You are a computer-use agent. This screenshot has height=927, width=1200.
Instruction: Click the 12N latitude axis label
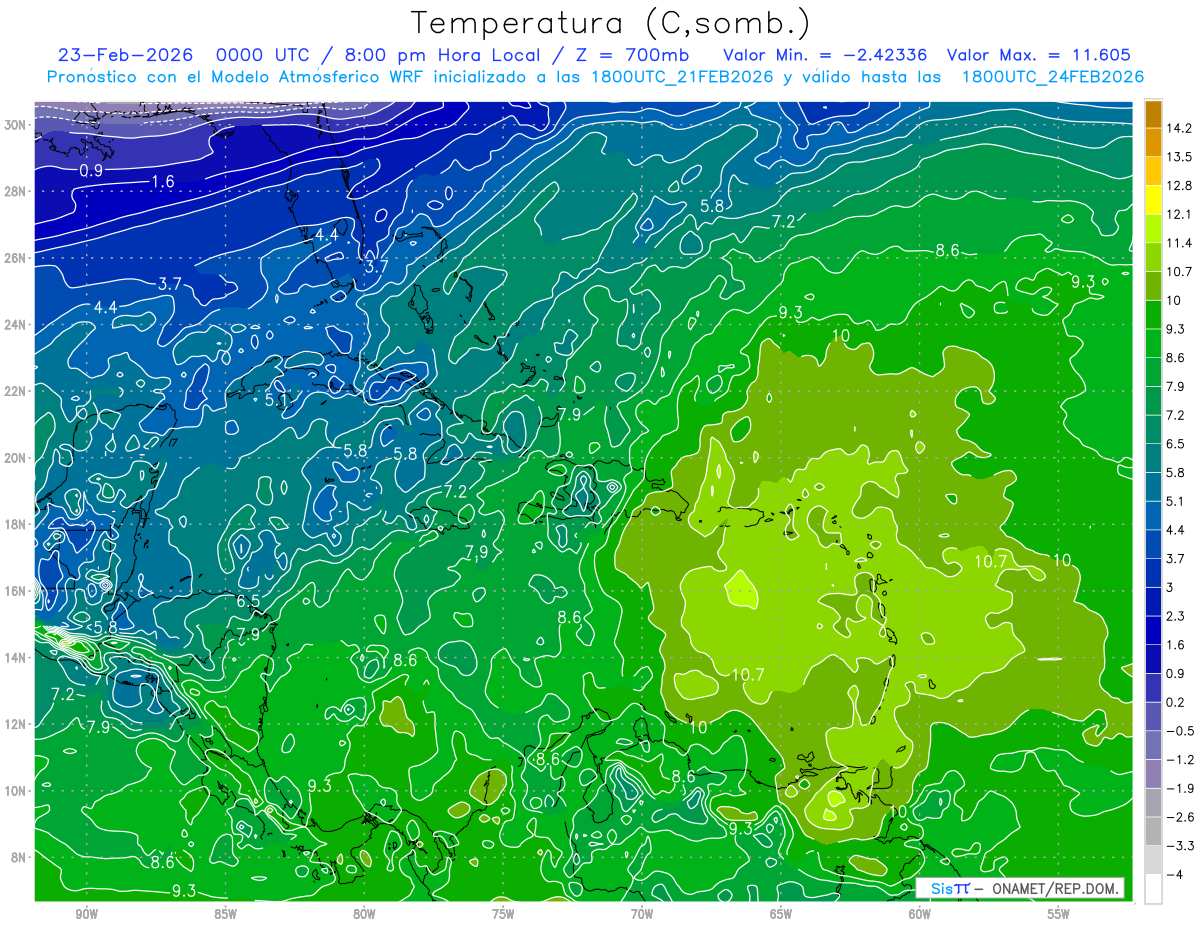pos(16,724)
